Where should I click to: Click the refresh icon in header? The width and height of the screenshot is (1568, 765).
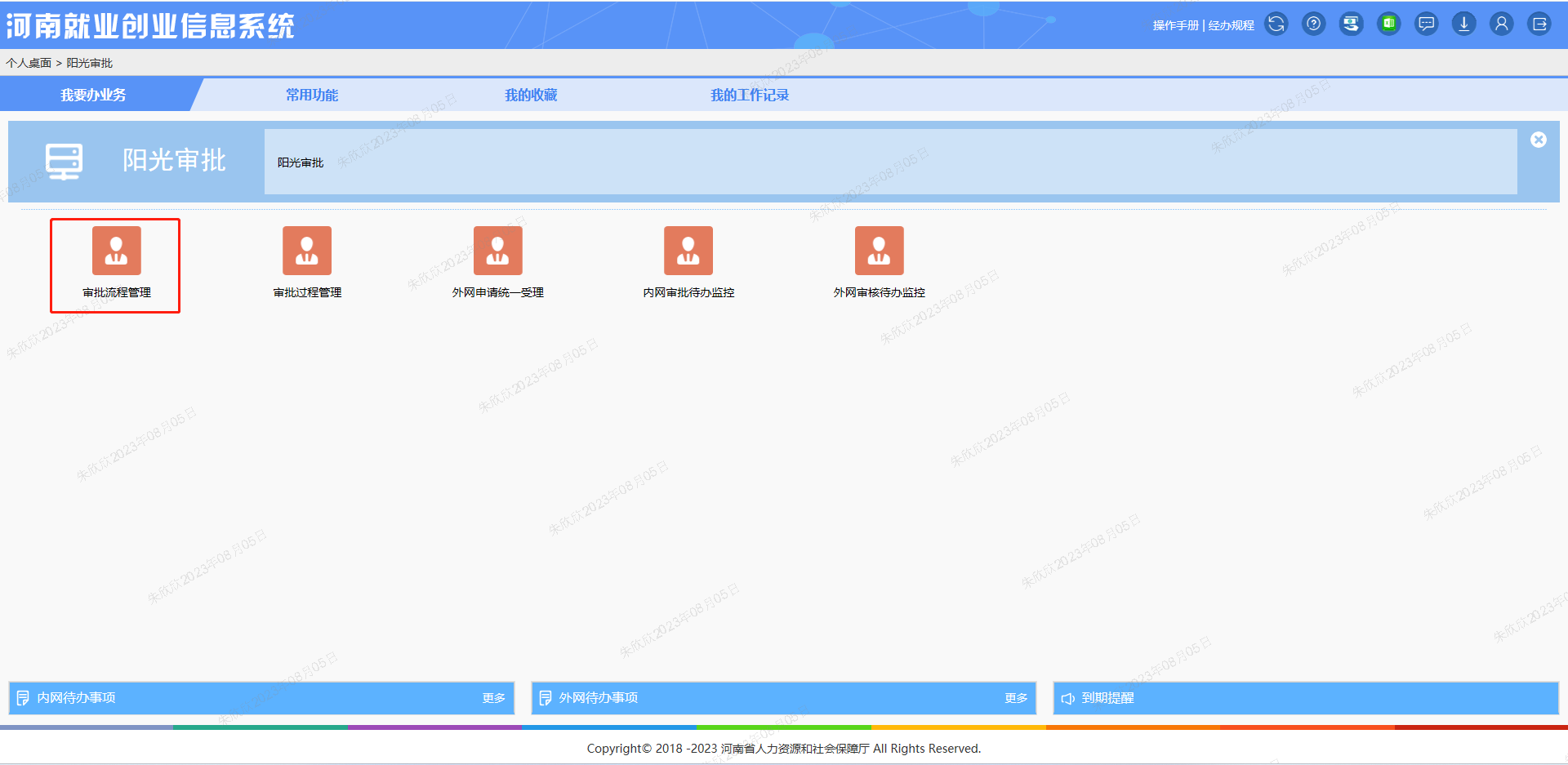1276,24
